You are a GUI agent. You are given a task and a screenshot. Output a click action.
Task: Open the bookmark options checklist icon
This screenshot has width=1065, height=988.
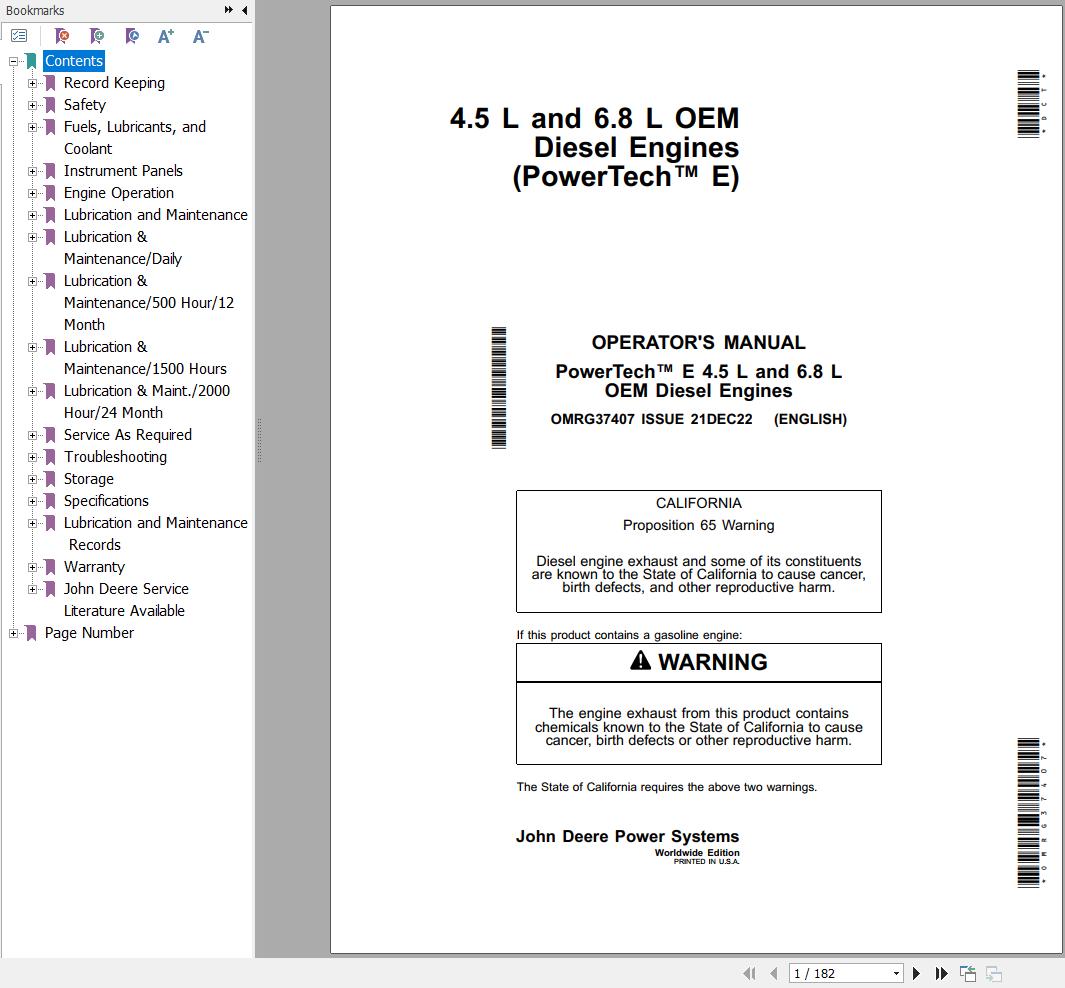[19, 36]
